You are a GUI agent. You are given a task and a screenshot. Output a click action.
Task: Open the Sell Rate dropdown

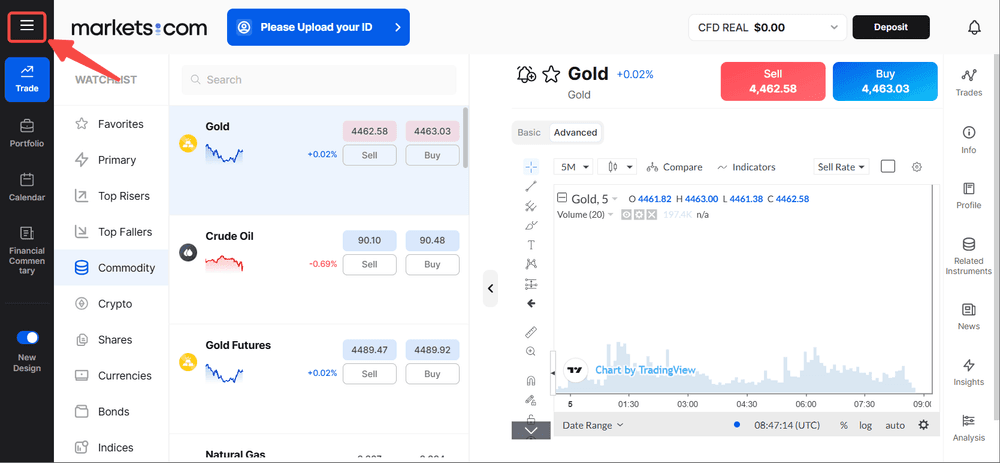pyautogui.click(x=842, y=167)
